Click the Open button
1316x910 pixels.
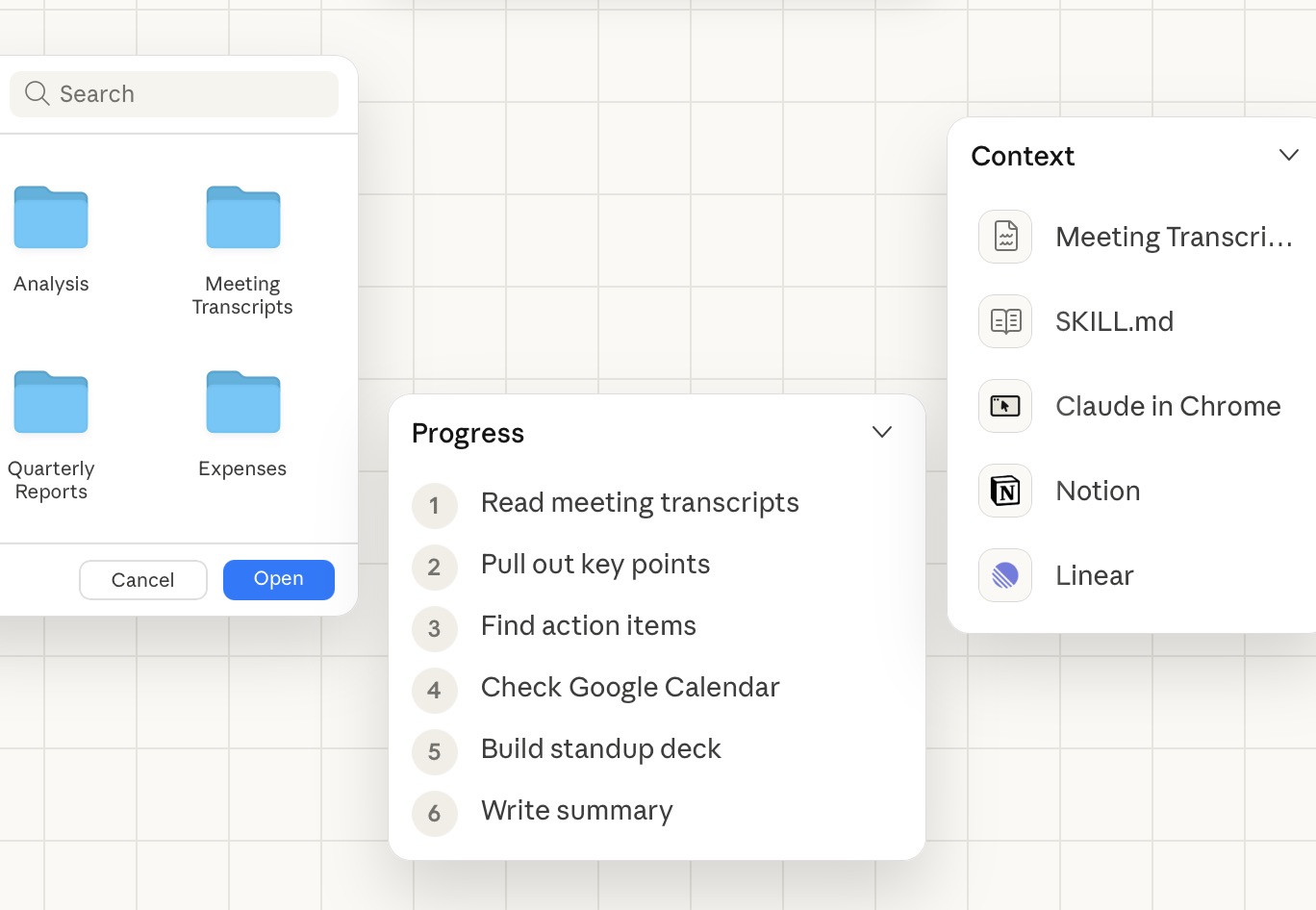279,579
